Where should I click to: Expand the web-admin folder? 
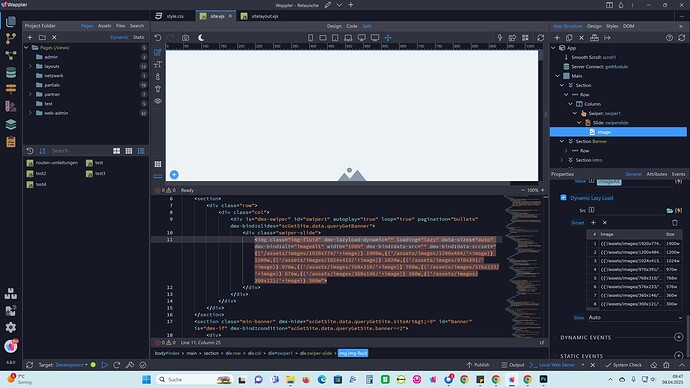pos(30,113)
